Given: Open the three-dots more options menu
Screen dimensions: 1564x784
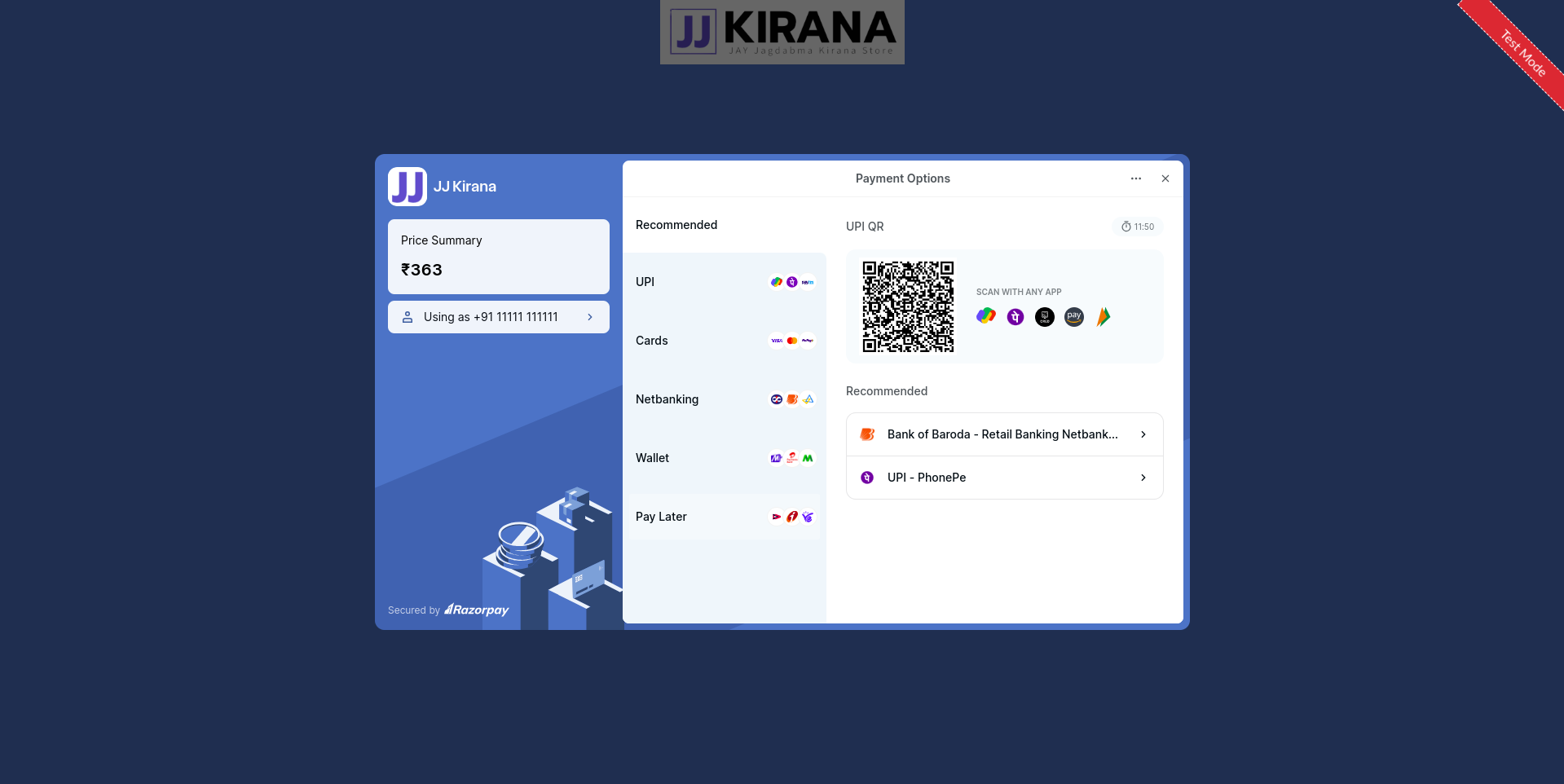Looking at the screenshot, I should 1136,178.
